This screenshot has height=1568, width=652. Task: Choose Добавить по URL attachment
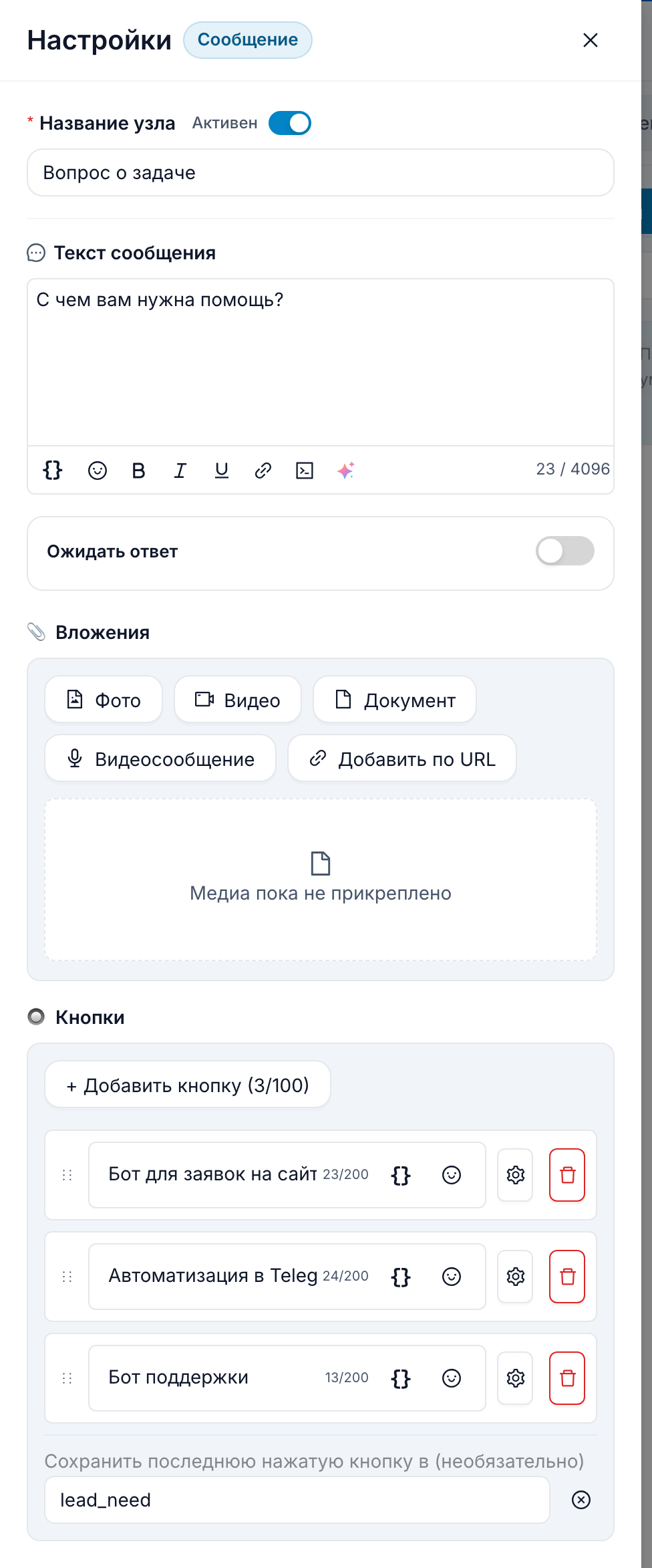402,759
